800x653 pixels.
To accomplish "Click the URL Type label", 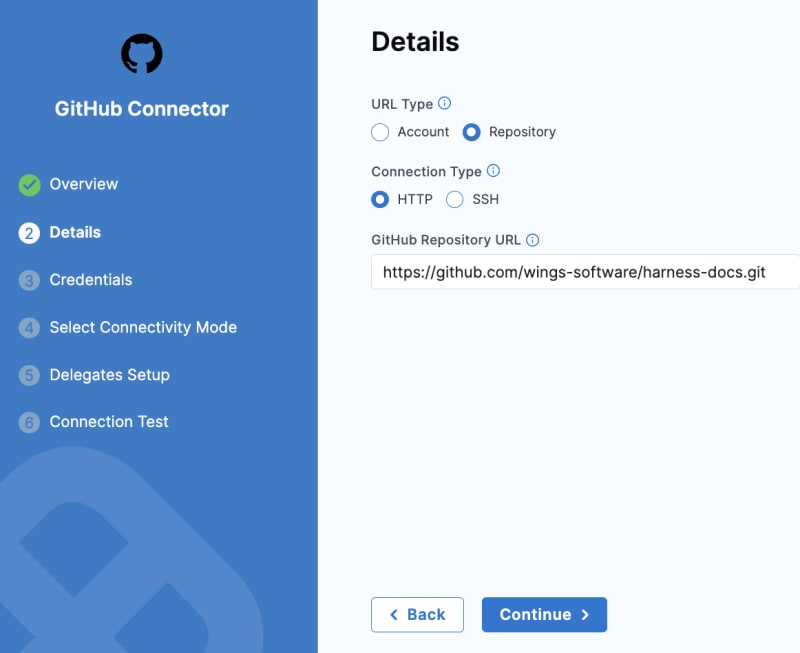I will pos(402,104).
